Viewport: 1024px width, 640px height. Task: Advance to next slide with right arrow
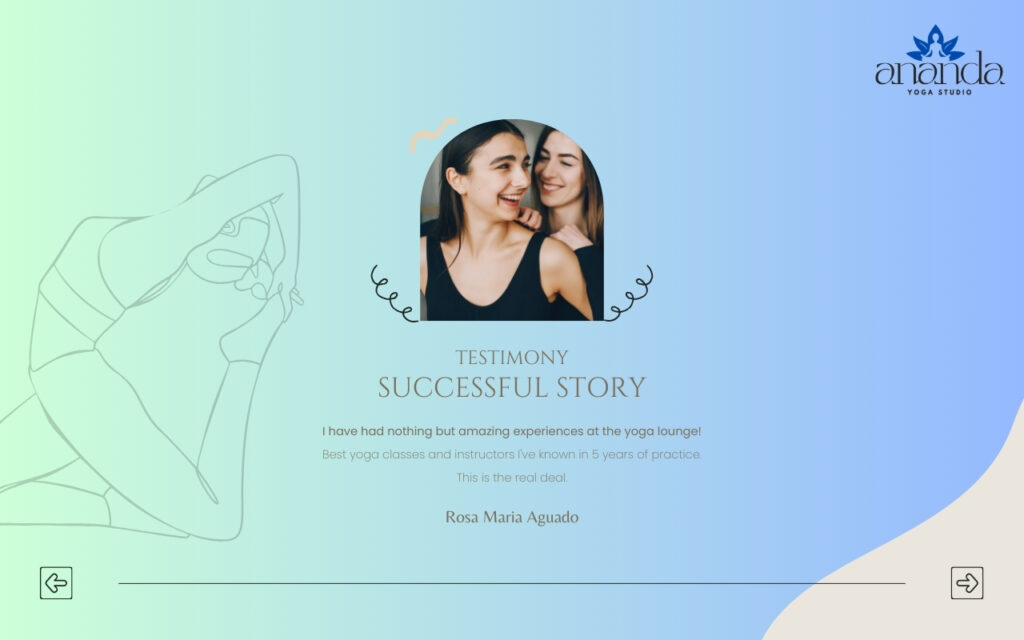pos(967,583)
